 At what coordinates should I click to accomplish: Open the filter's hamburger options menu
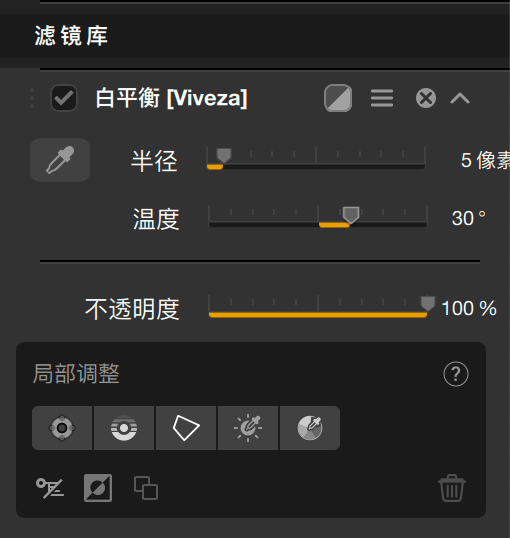[382, 98]
